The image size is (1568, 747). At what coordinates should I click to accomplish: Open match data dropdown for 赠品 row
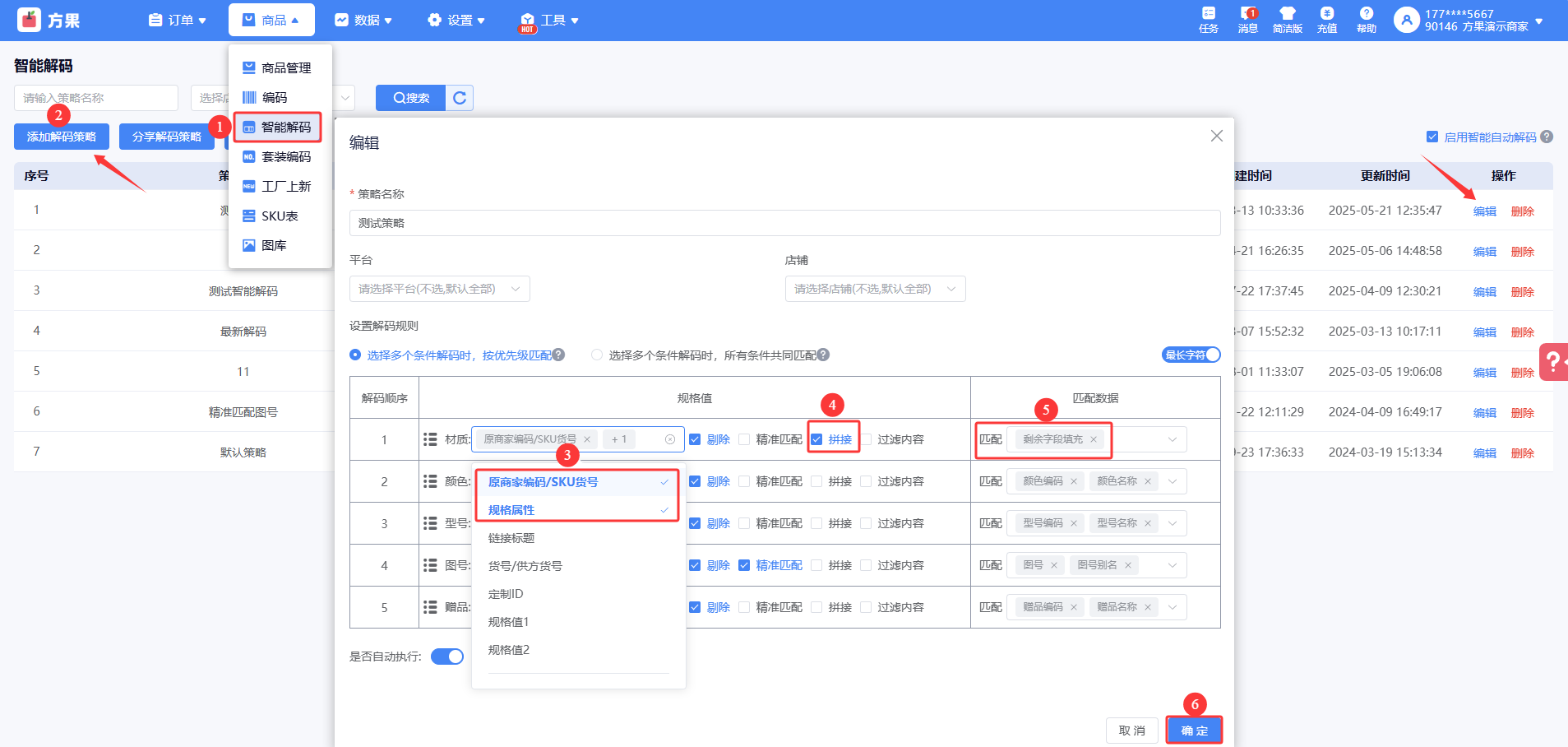pos(1173,607)
